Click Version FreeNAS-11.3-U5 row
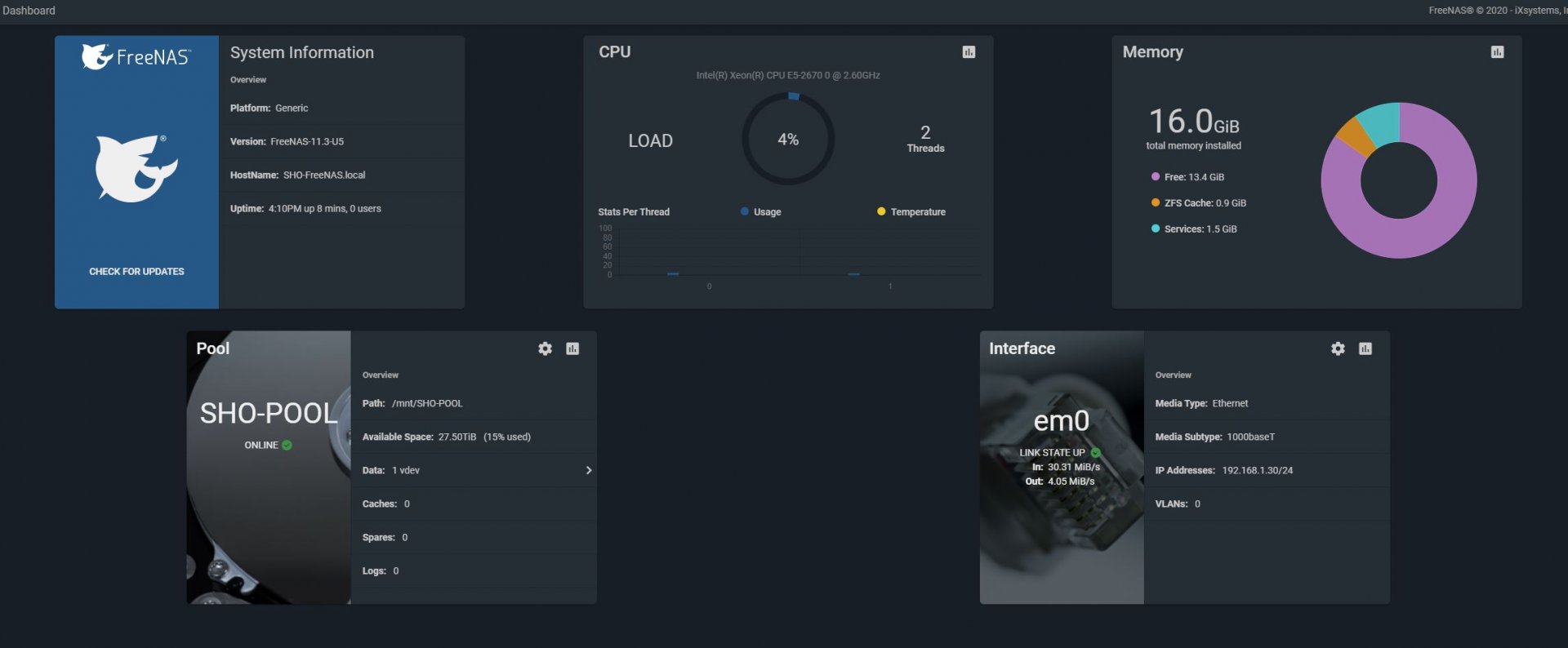This screenshot has width=1568, height=648. [x=342, y=141]
